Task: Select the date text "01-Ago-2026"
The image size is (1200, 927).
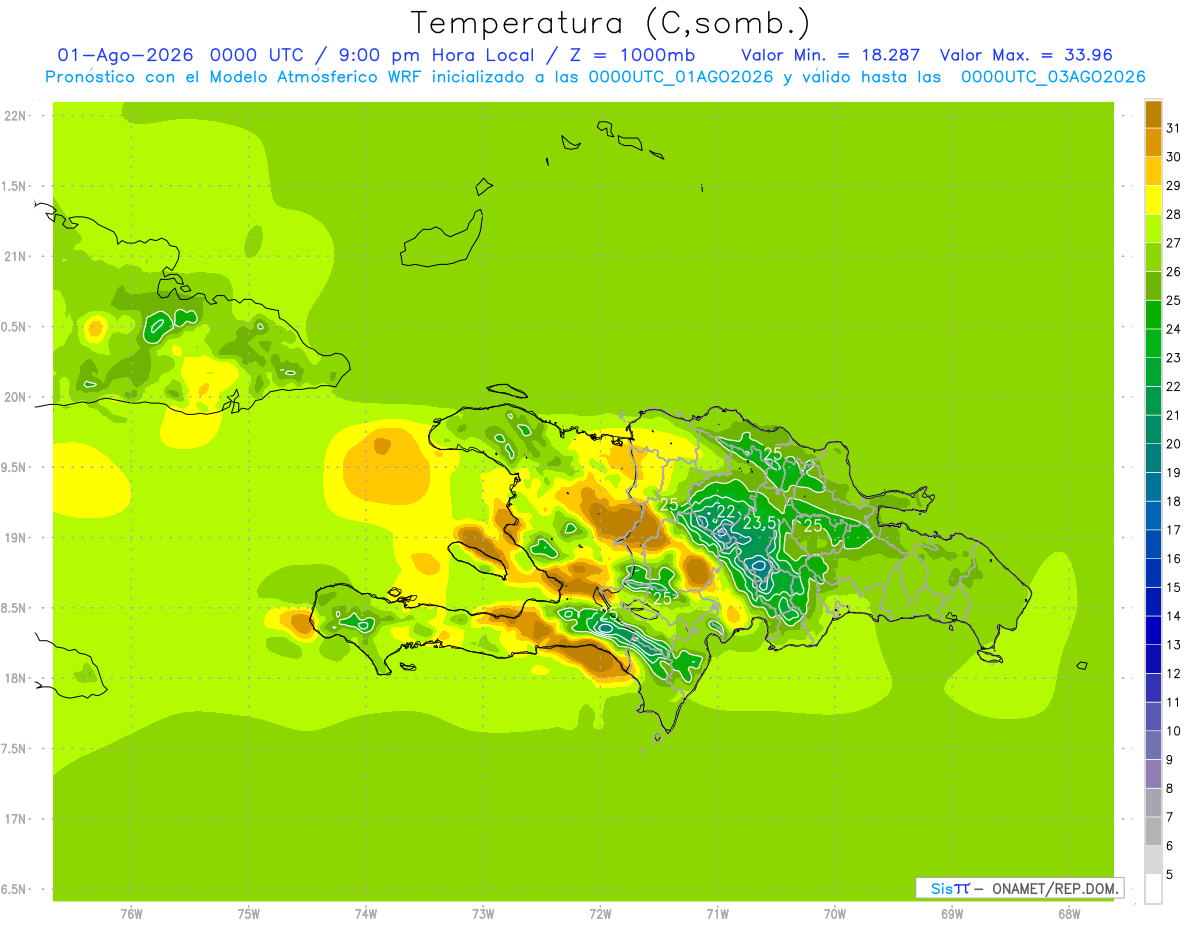Action: (125, 55)
